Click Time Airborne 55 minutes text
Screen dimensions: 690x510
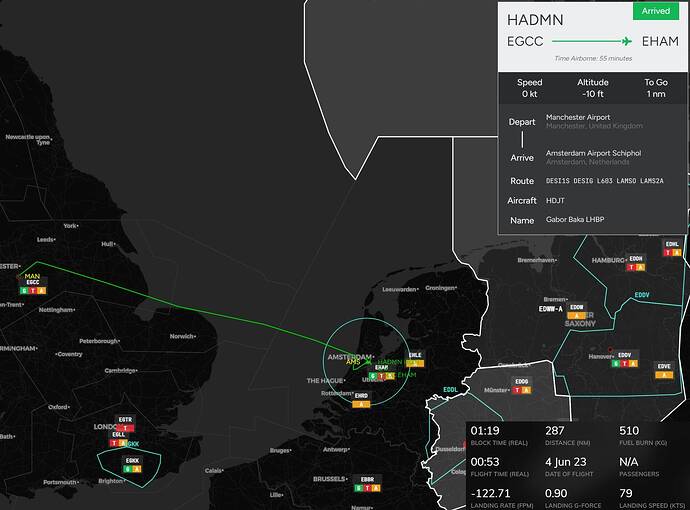(x=593, y=58)
